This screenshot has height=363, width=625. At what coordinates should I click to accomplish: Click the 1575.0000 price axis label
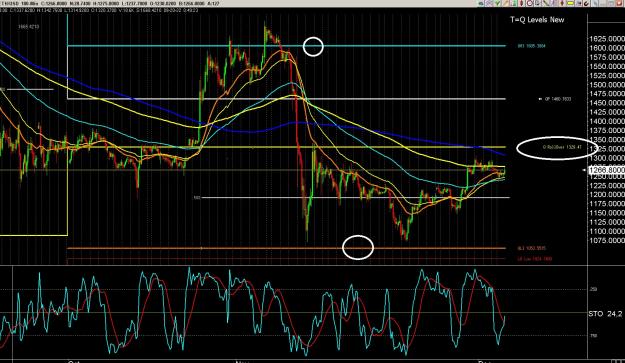pos(606,57)
